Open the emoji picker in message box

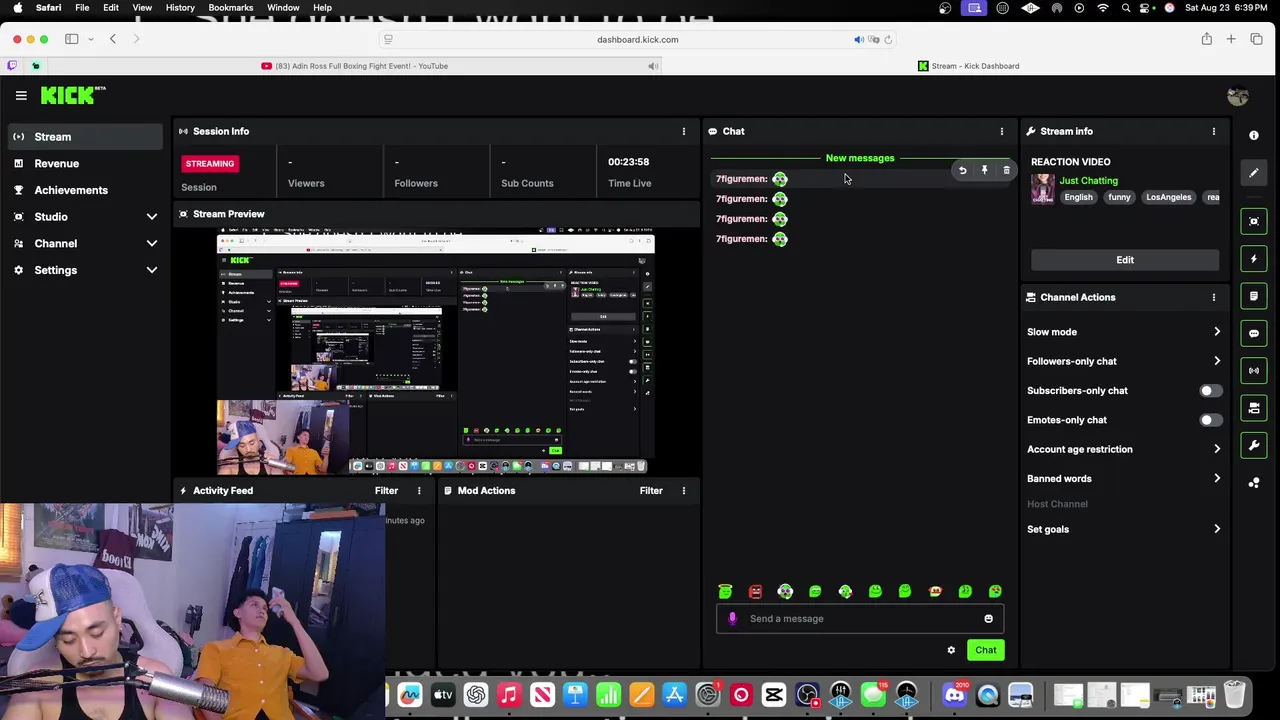tap(988, 619)
